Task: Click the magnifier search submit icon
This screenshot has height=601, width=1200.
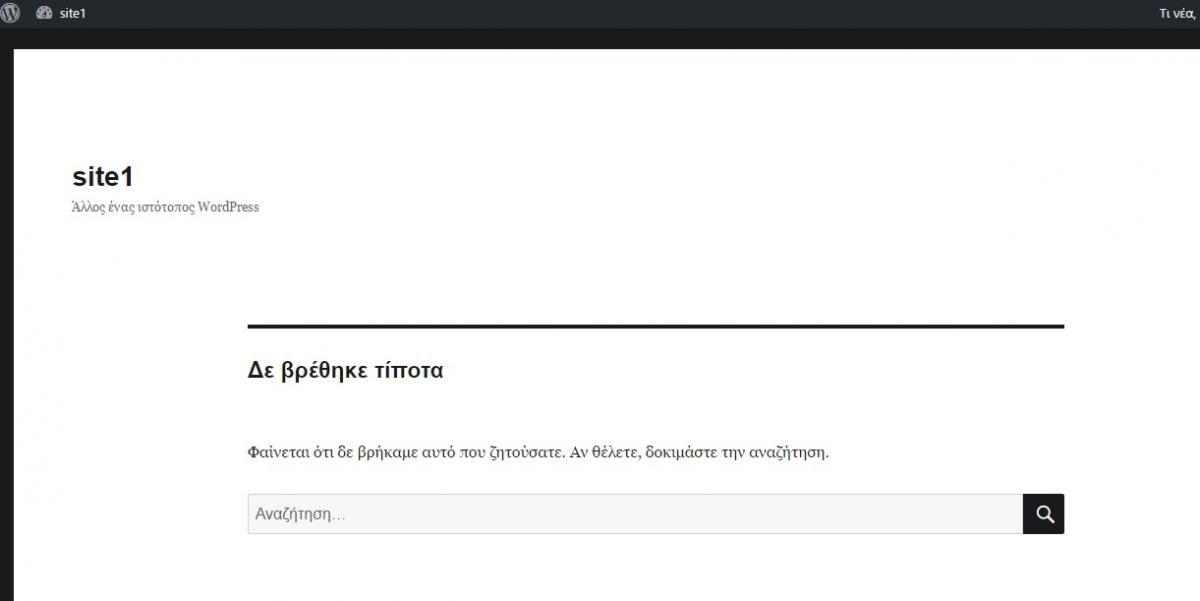Action: (1044, 514)
